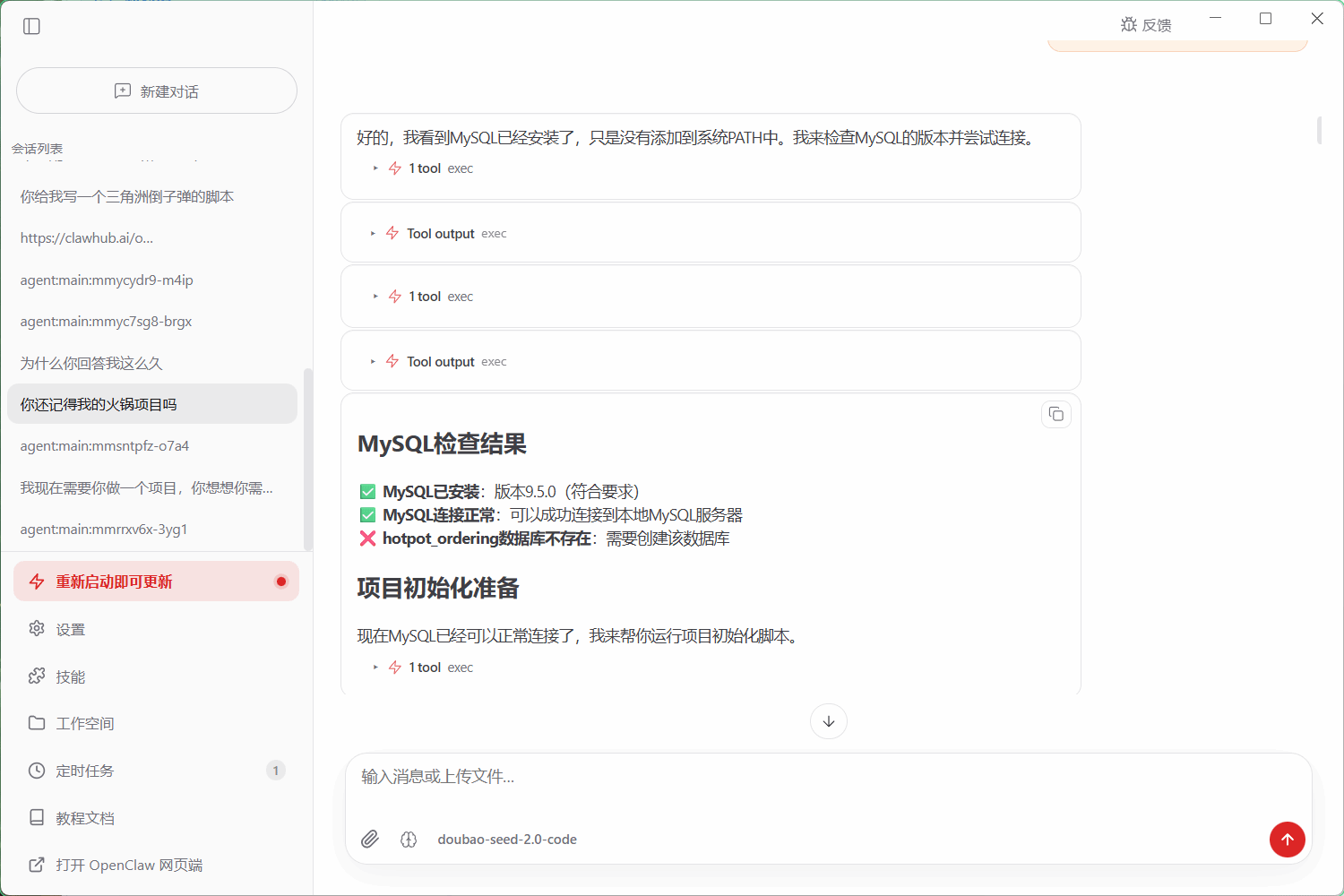Open the conversation agent:main:mmrrxv6x-3yg1
This screenshot has height=896, width=1344.
coord(152,529)
